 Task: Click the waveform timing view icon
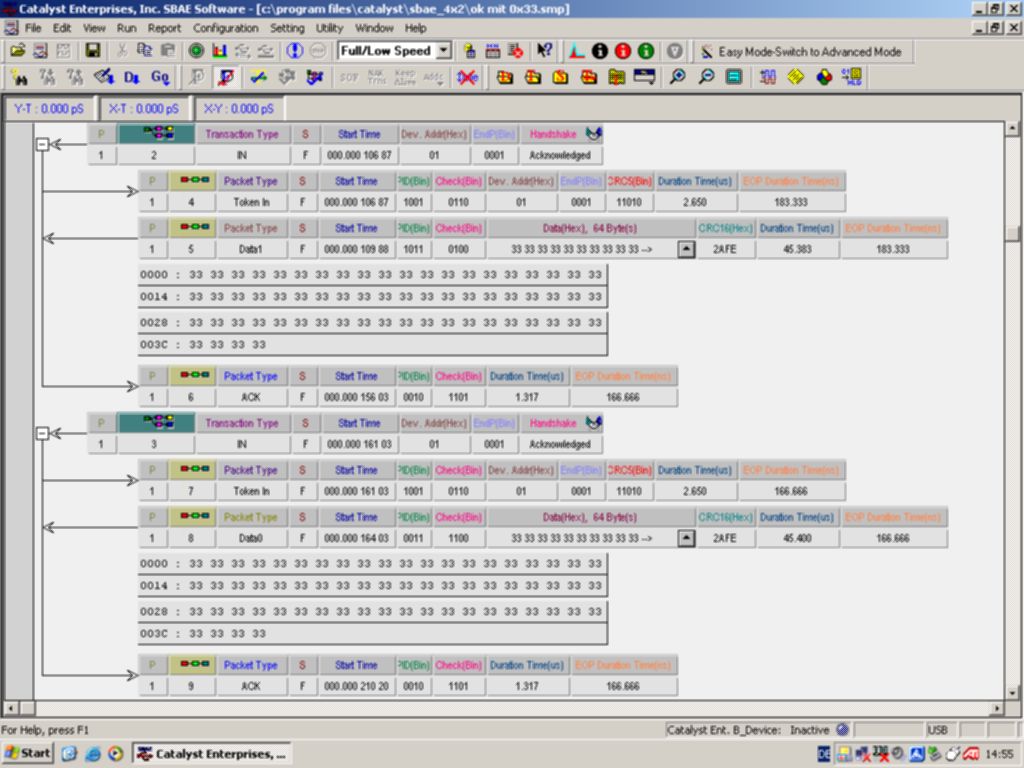(x=767, y=77)
